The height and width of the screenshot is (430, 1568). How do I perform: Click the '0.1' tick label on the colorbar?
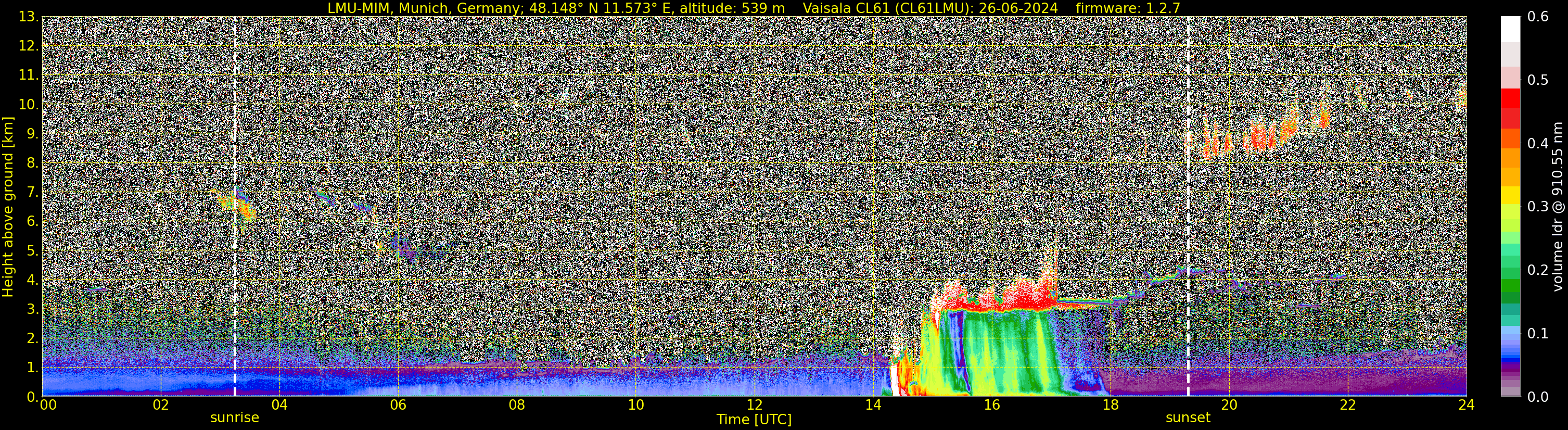1538,333
